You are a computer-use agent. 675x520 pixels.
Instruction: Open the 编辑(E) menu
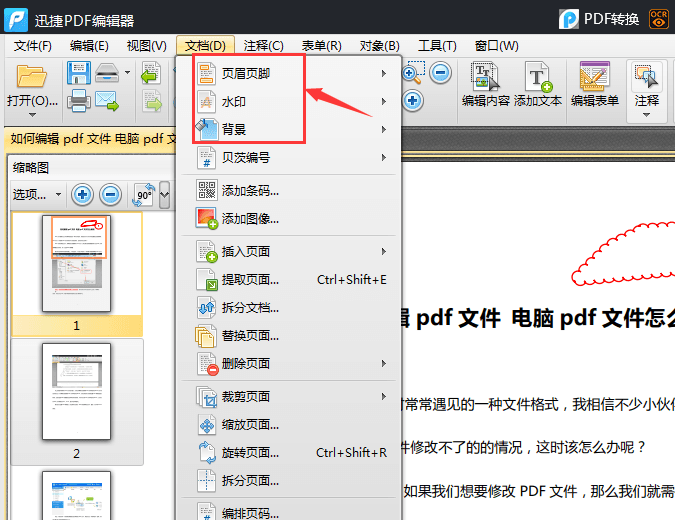tap(89, 46)
